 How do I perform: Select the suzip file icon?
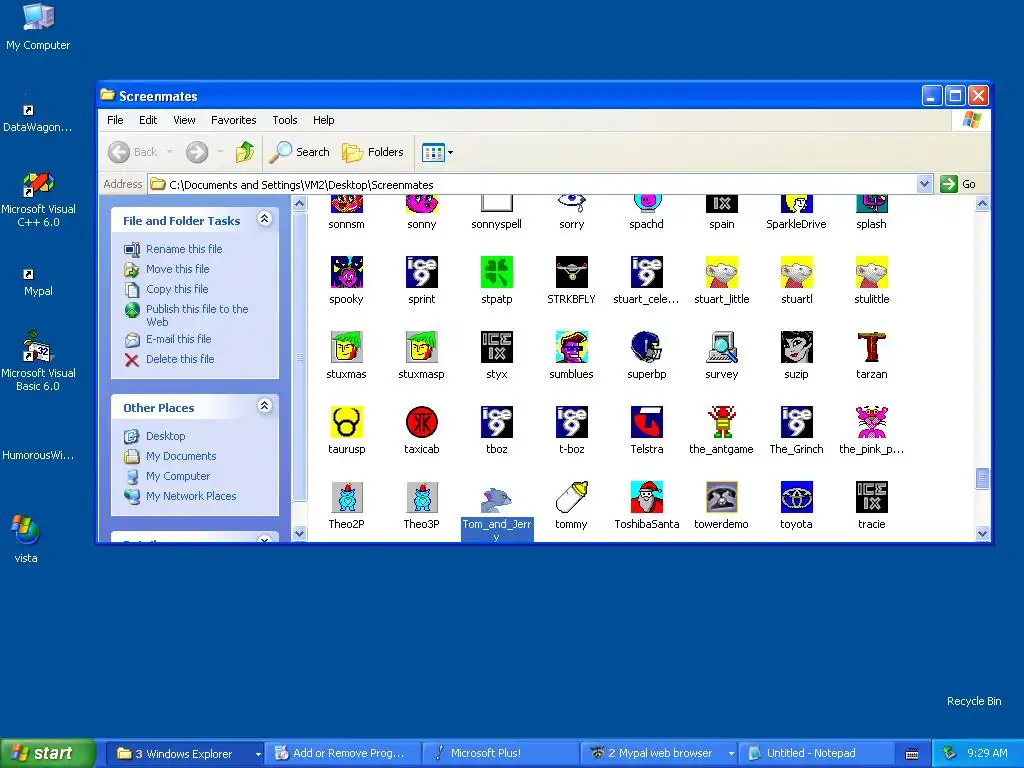[x=797, y=347]
